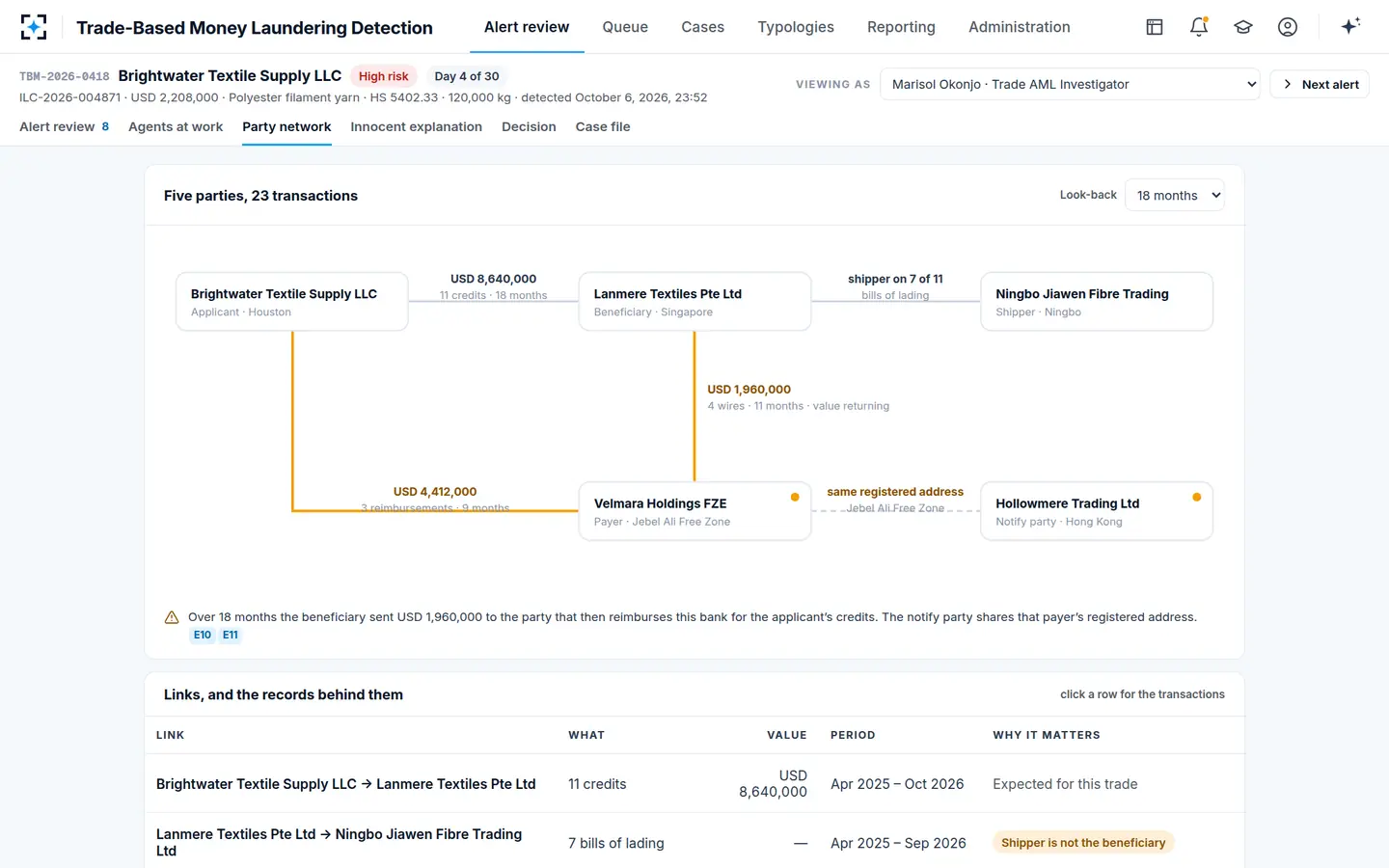
Task: Open the Reporting tab
Action: point(901,27)
